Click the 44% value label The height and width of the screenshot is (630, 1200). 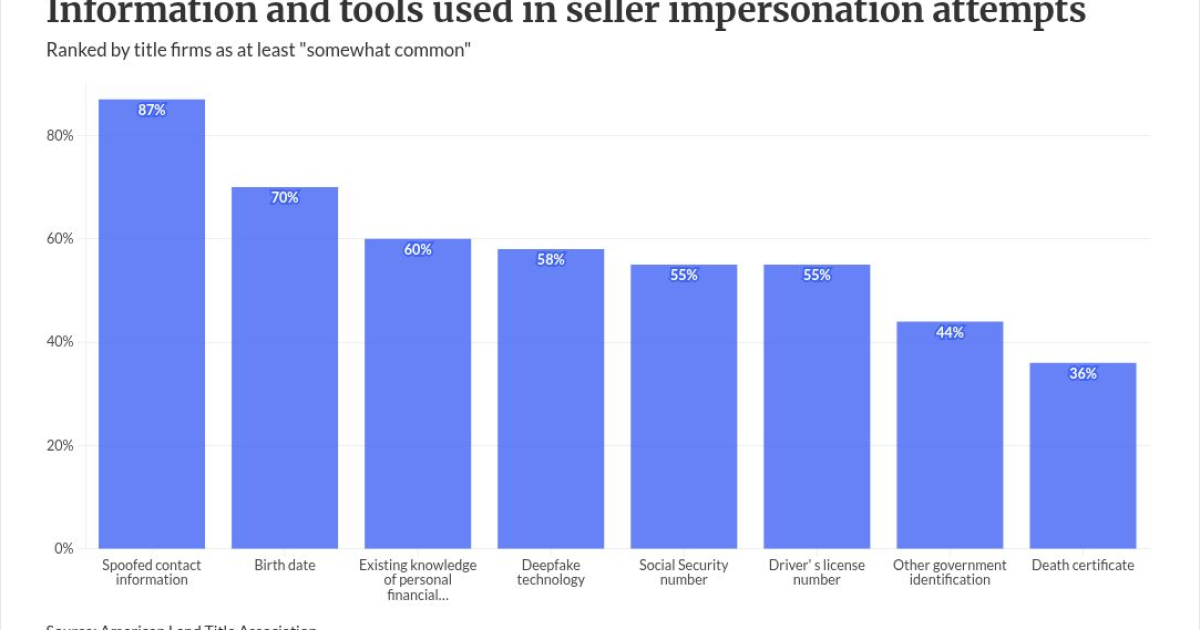[x=949, y=332]
